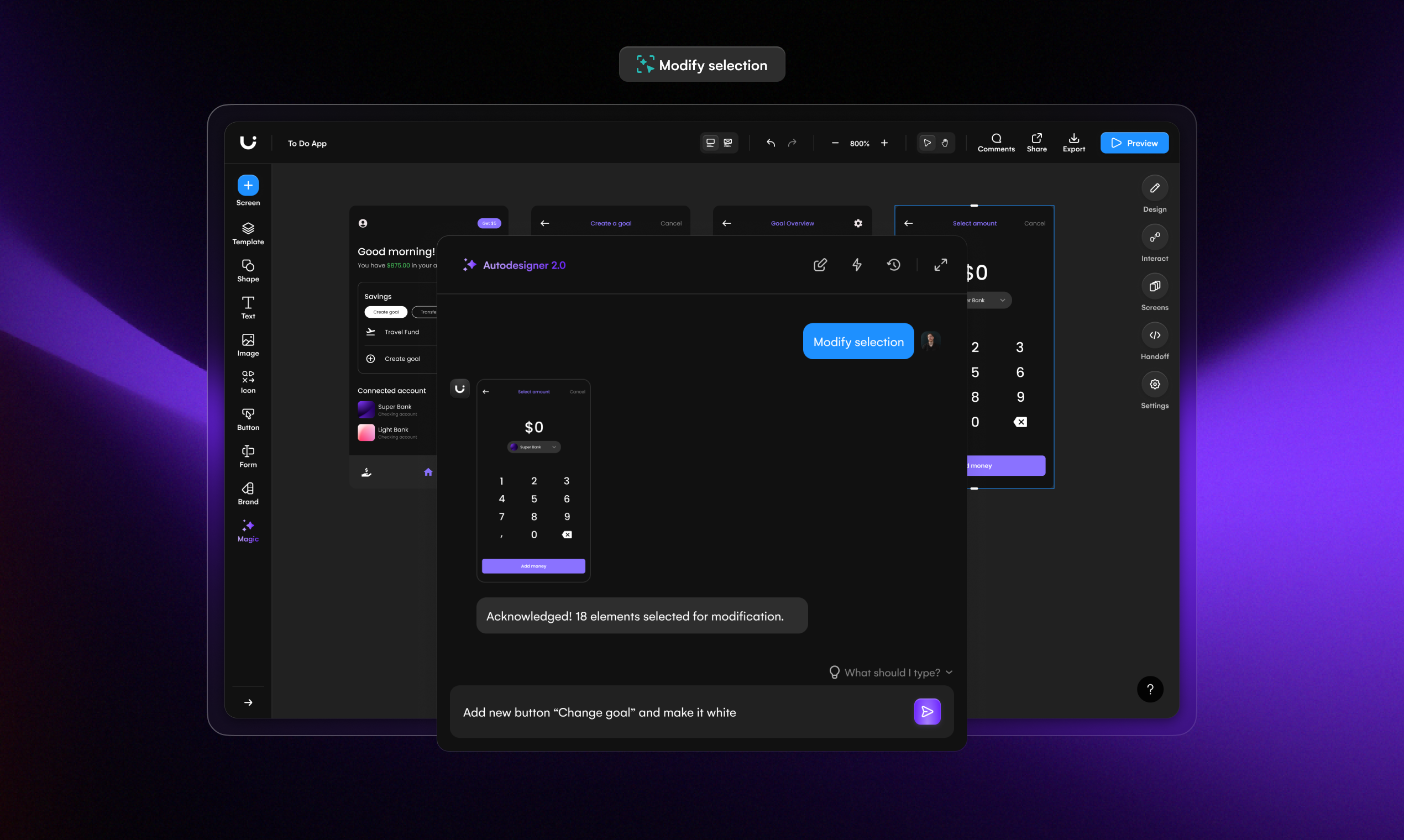Start new chat with edit icon
The image size is (1404, 840).
[820, 264]
